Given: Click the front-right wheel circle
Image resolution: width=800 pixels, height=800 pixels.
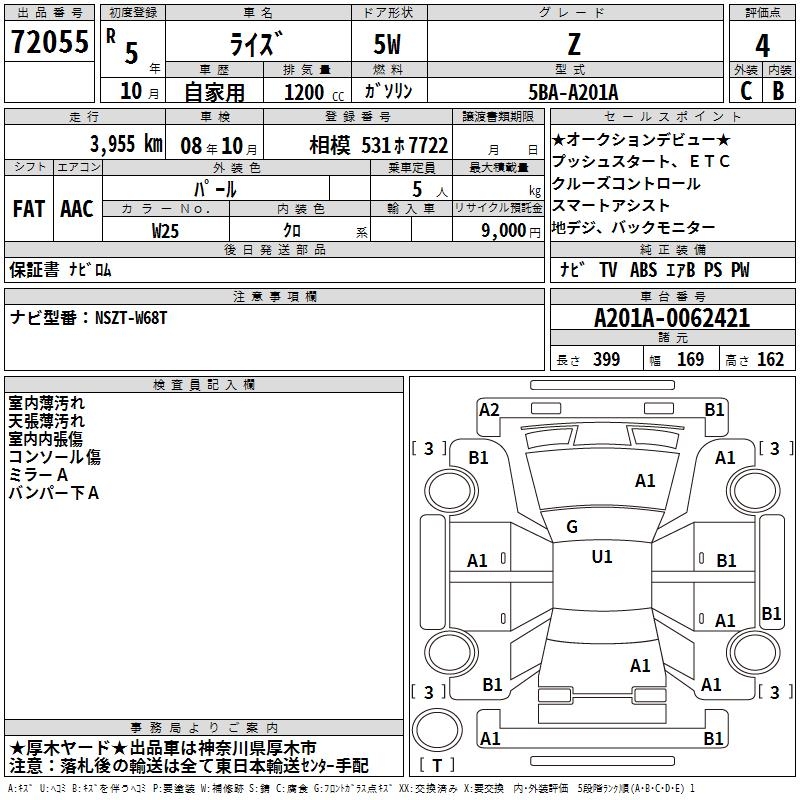Looking at the screenshot, I should 754,490.
